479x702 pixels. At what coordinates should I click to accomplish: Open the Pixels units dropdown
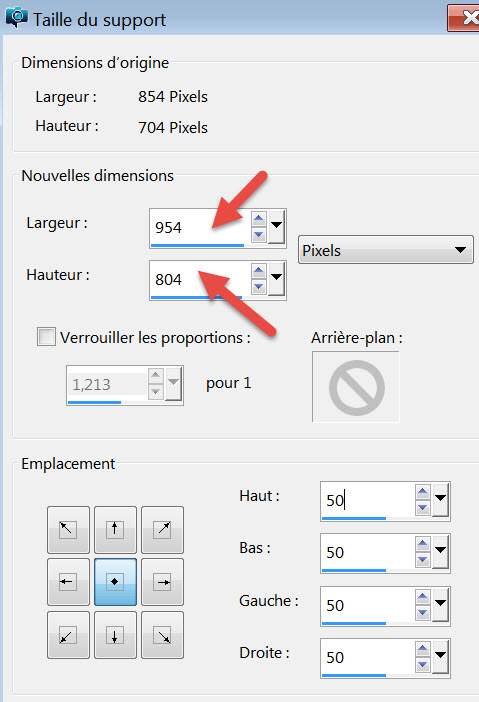385,250
